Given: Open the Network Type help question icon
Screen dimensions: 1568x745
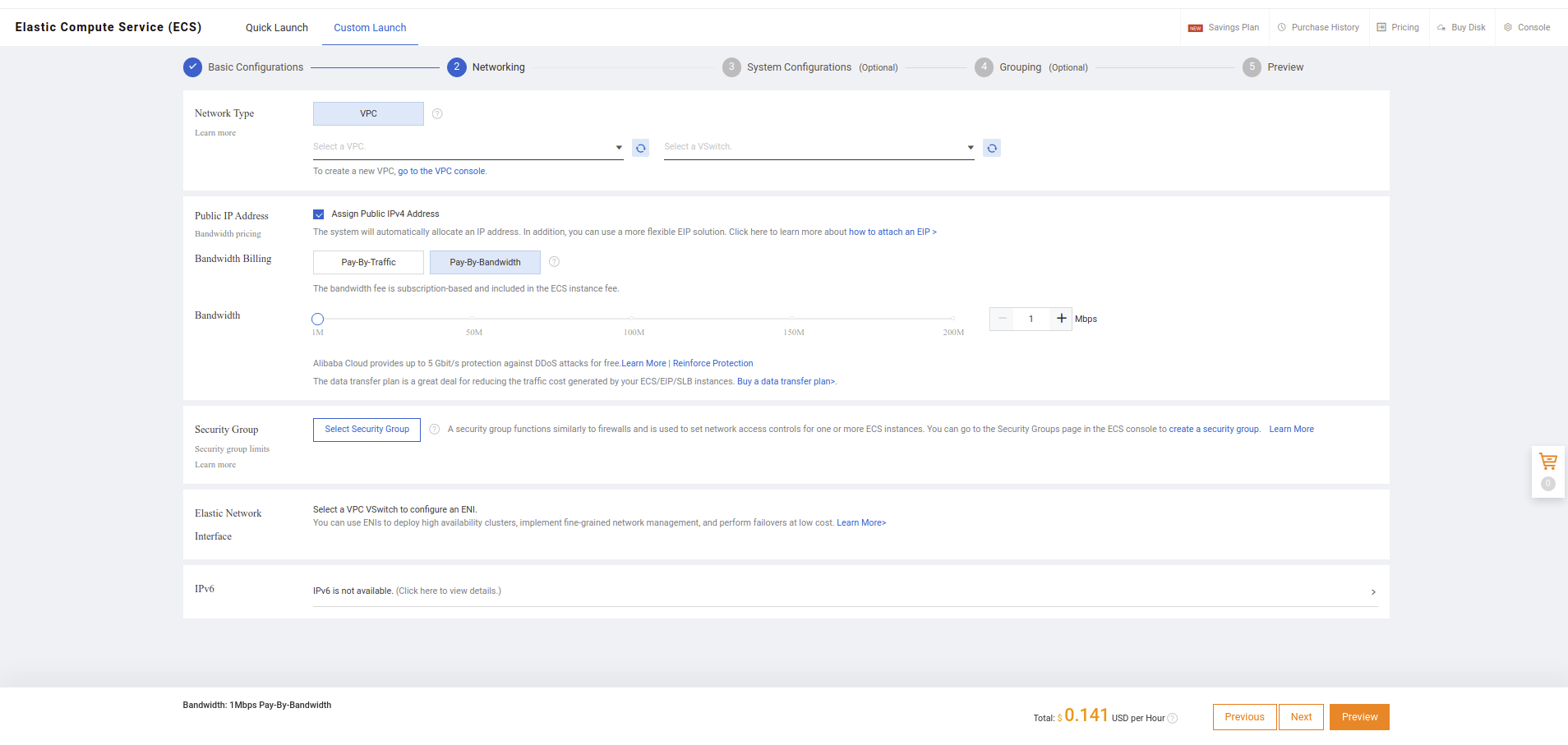Looking at the screenshot, I should (x=437, y=114).
